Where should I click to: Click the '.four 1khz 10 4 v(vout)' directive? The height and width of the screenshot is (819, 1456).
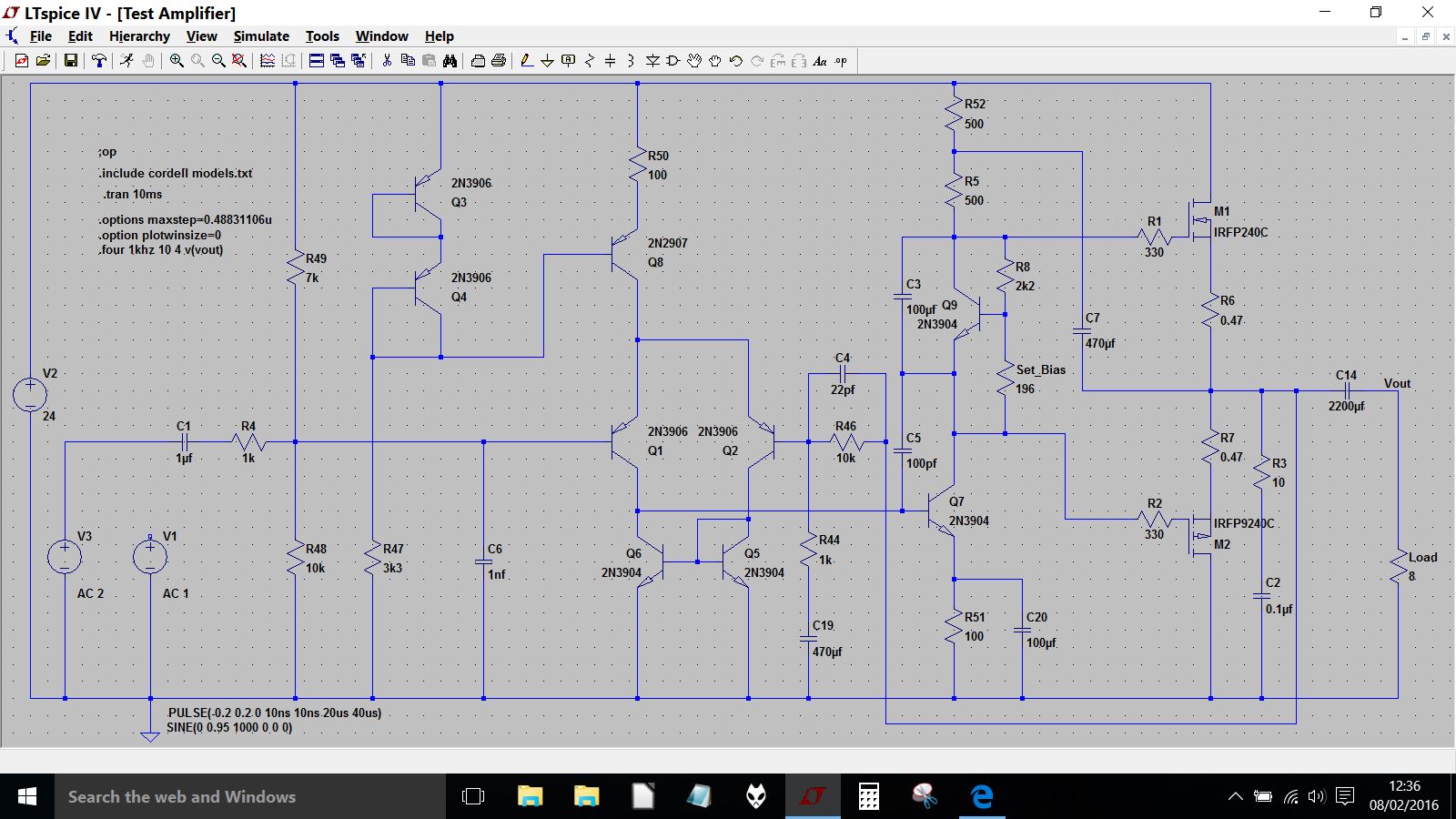(161, 249)
